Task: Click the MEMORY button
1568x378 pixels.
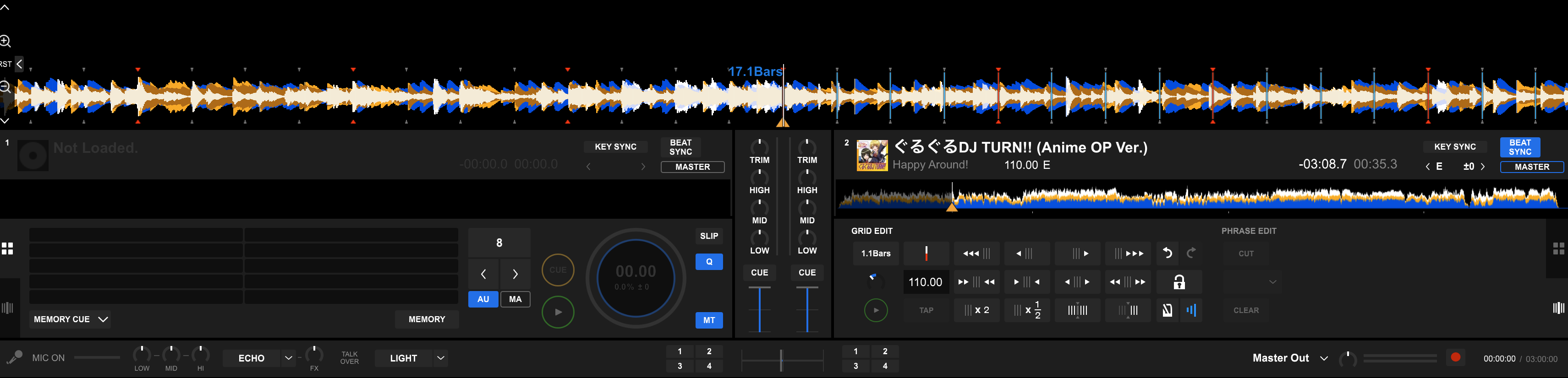Action: [427, 319]
